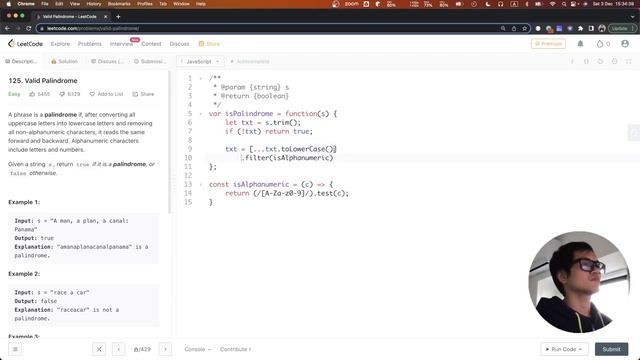The width and height of the screenshot is (640, 360).
Task: Click the code format braces icon
Action: coord(586,61)
